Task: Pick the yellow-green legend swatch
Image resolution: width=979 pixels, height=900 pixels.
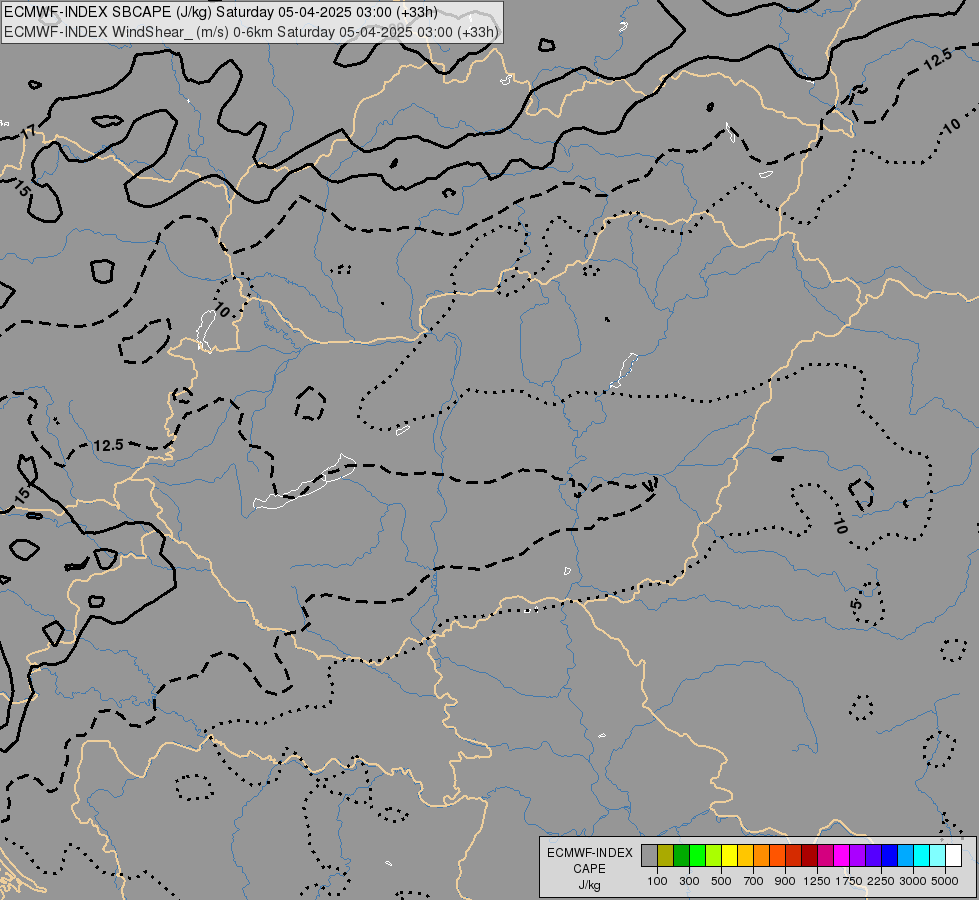Action: tap(713, 856)
